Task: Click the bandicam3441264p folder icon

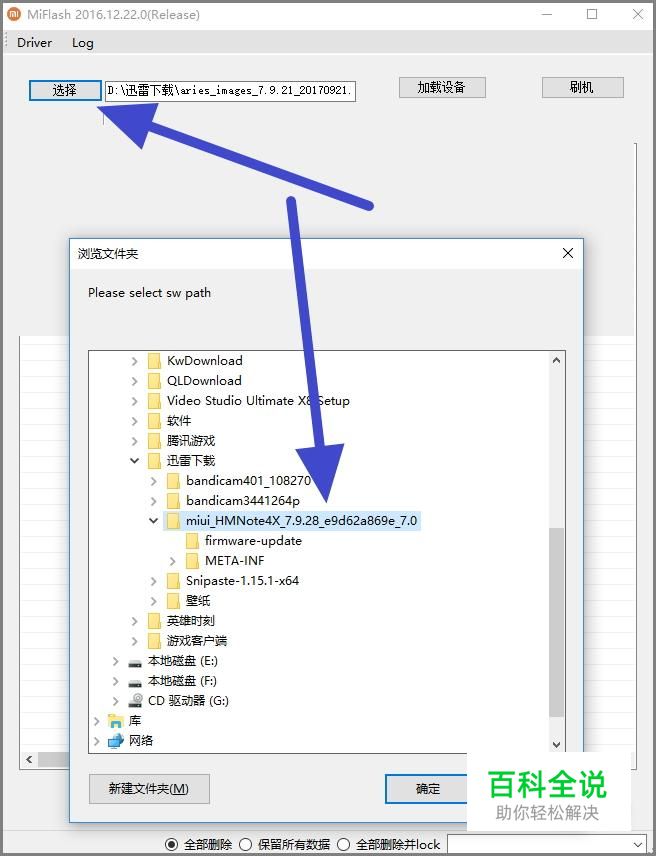Action: pos(174,501)
